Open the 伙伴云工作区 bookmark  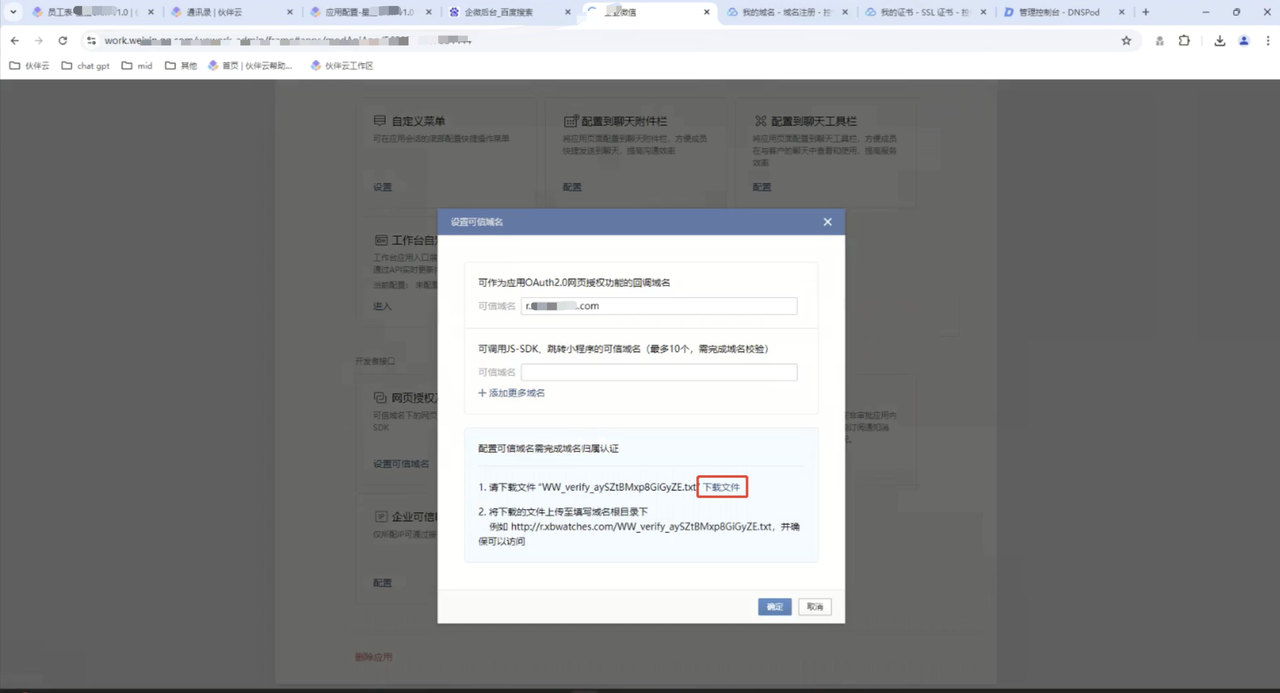click(341, 66)
